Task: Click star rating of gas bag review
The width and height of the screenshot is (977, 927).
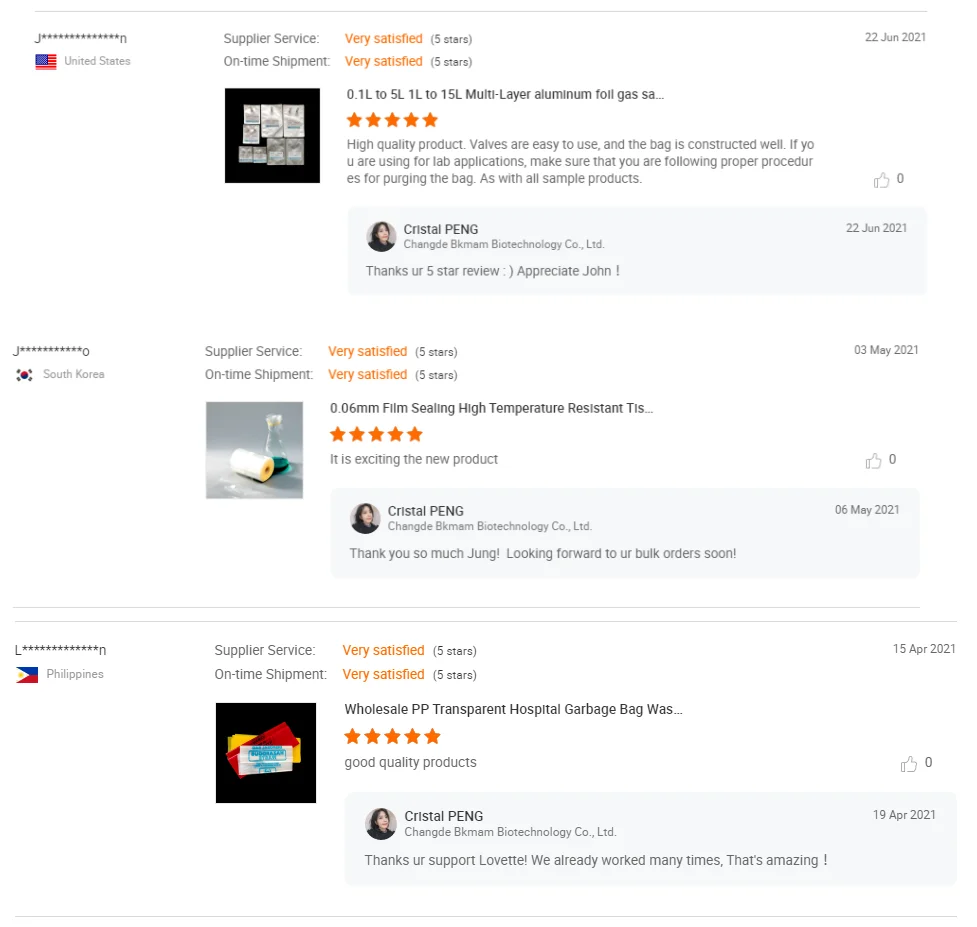Action: (393, 120)
